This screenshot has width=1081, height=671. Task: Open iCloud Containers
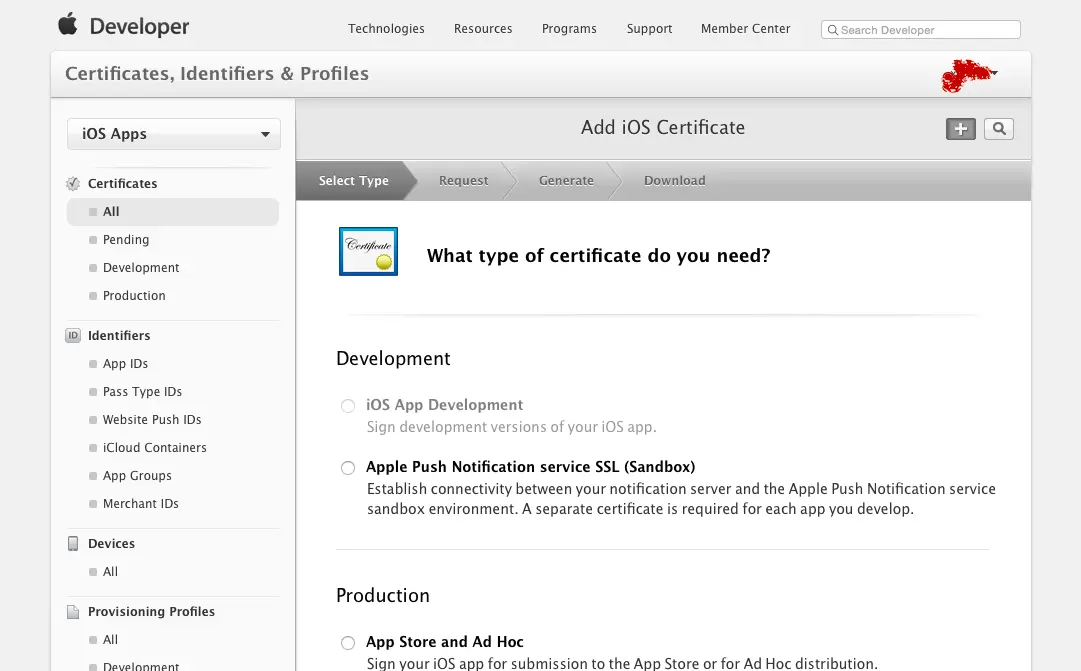pos(154,448)
